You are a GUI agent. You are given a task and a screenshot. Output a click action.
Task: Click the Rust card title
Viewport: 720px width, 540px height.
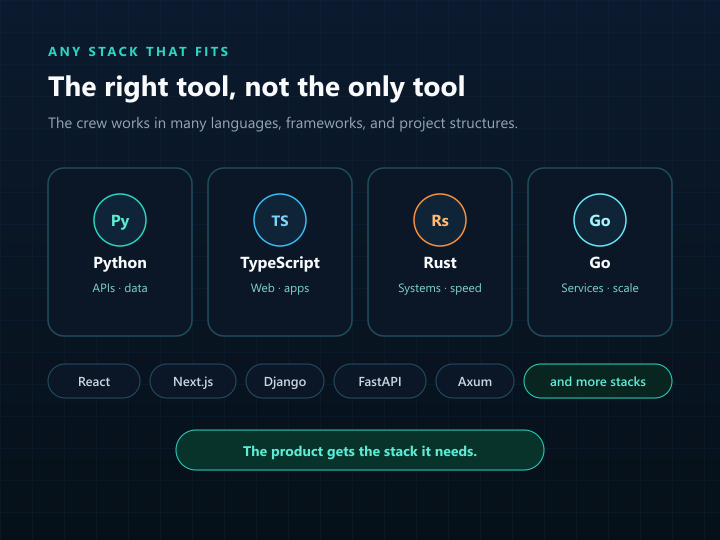pyautogui.click(x=440, y=263)
